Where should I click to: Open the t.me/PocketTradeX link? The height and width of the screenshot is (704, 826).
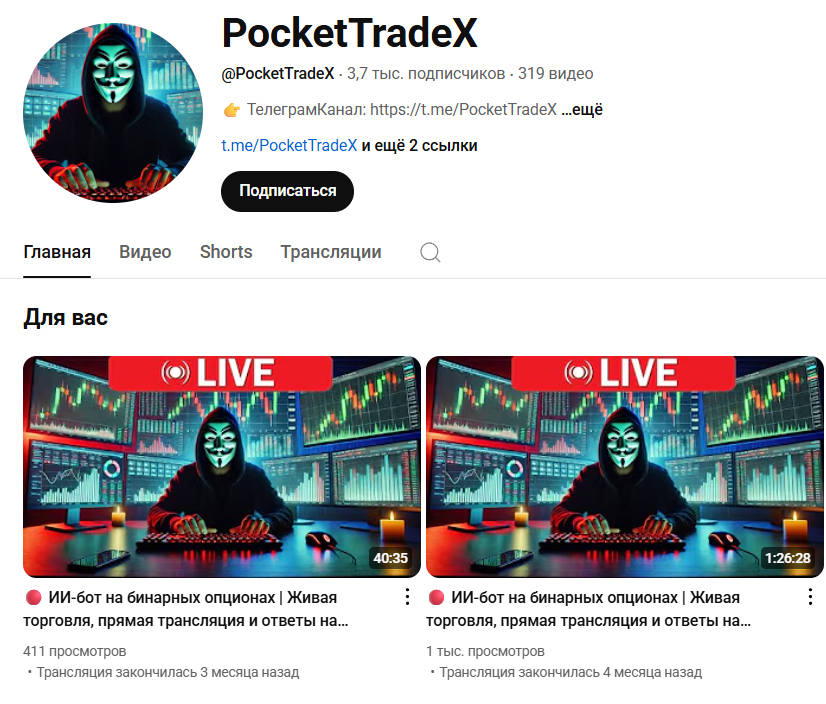click(289, 145)
